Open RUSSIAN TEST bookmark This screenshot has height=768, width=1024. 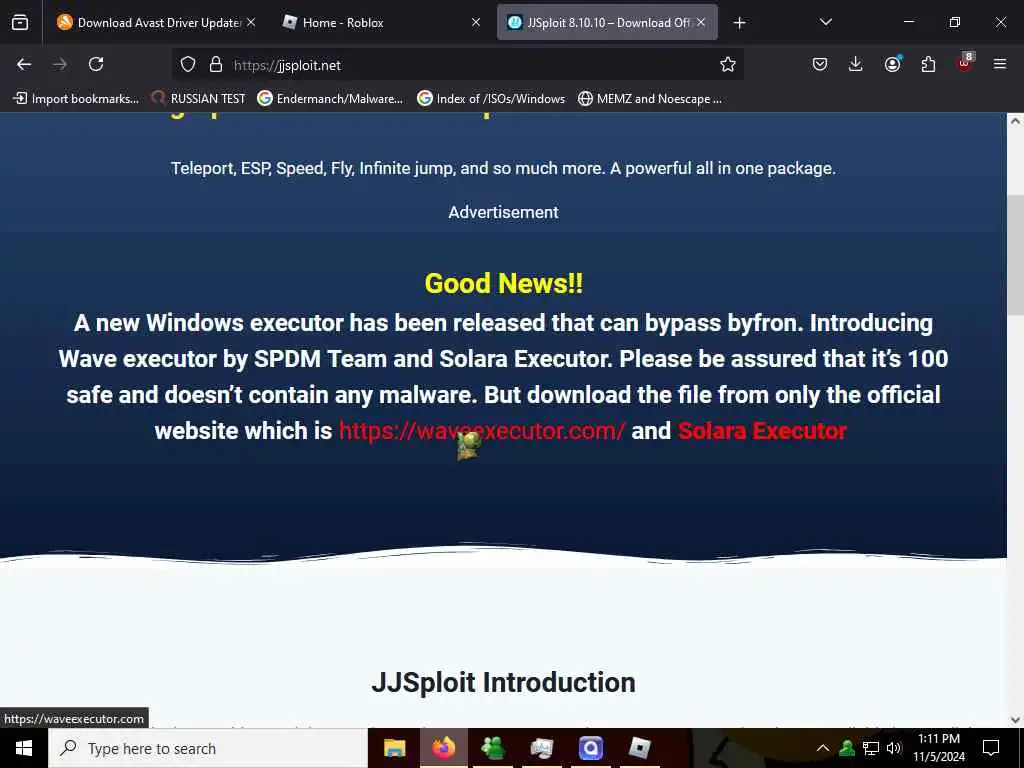tap(199, 99)
